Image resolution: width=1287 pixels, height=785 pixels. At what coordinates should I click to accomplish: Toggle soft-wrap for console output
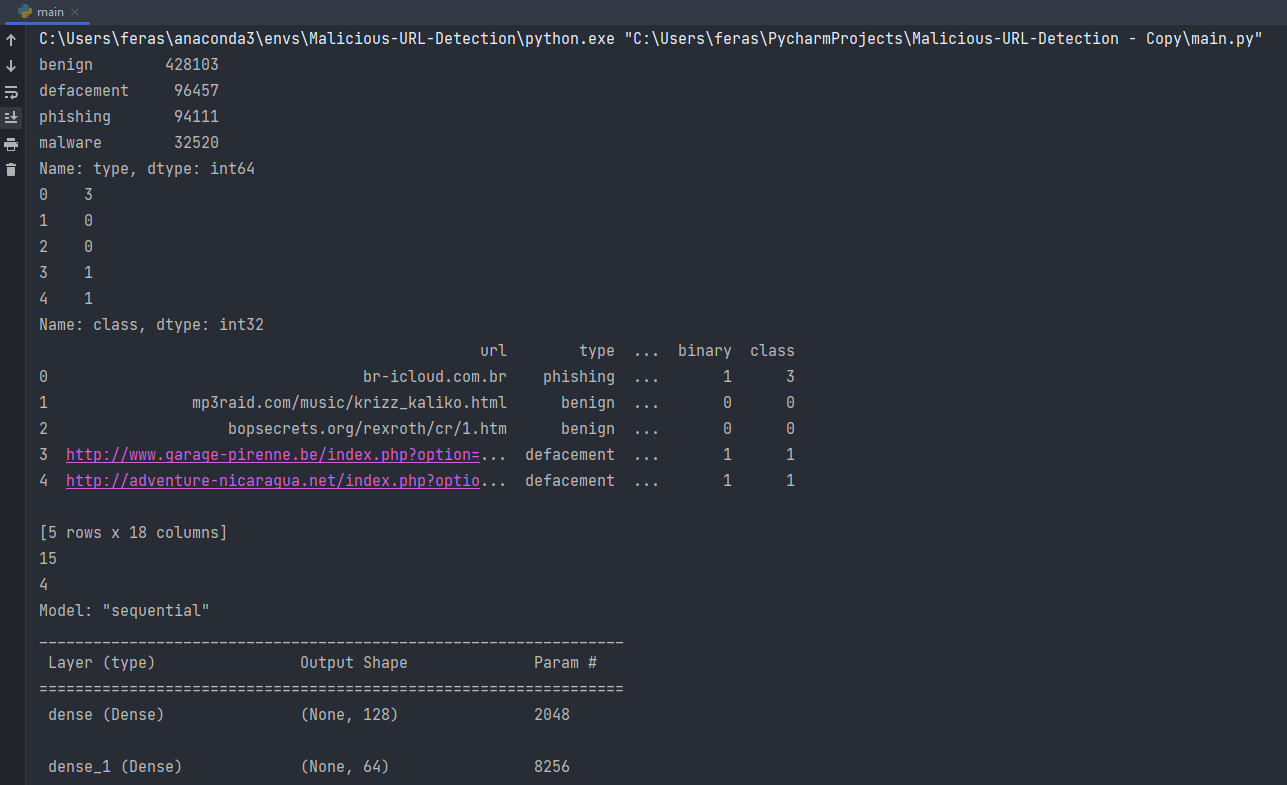11,92
